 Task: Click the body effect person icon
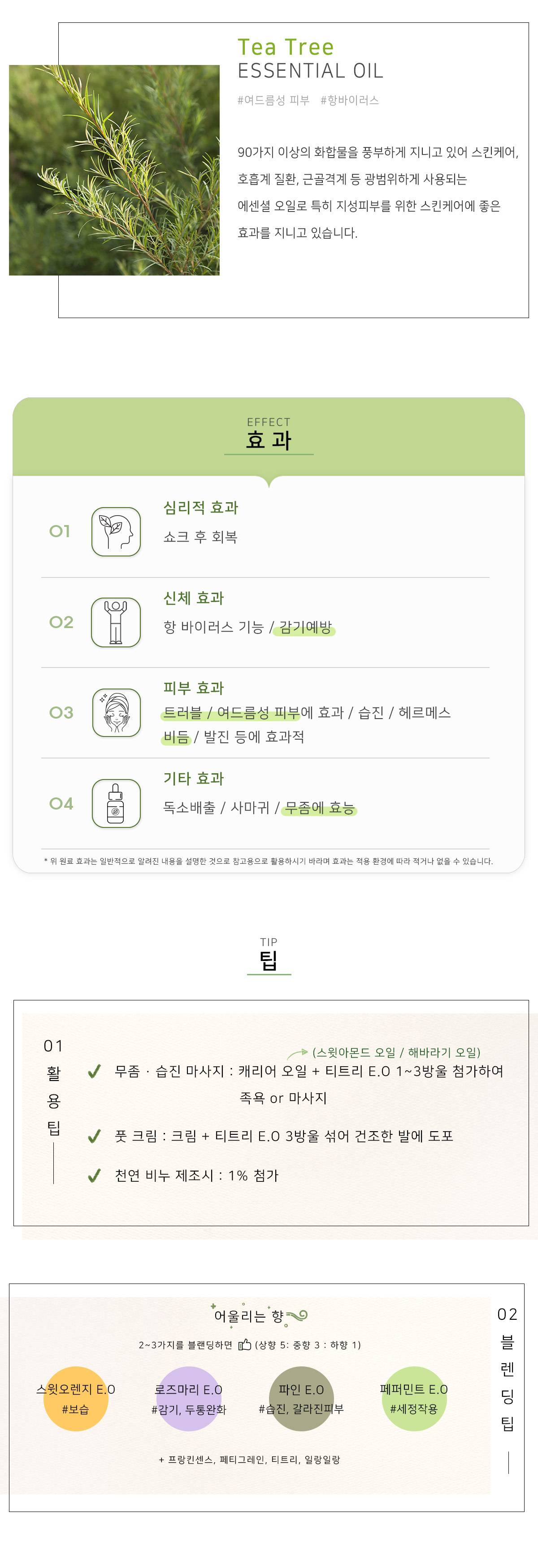116,622
